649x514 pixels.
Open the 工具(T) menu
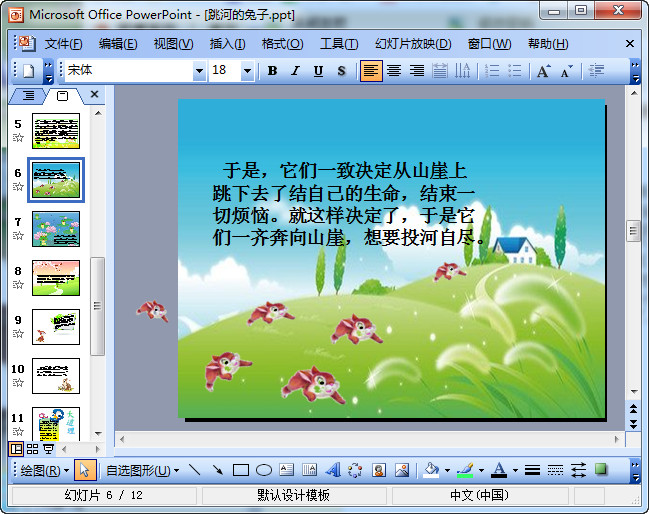(x=339, y=43)
